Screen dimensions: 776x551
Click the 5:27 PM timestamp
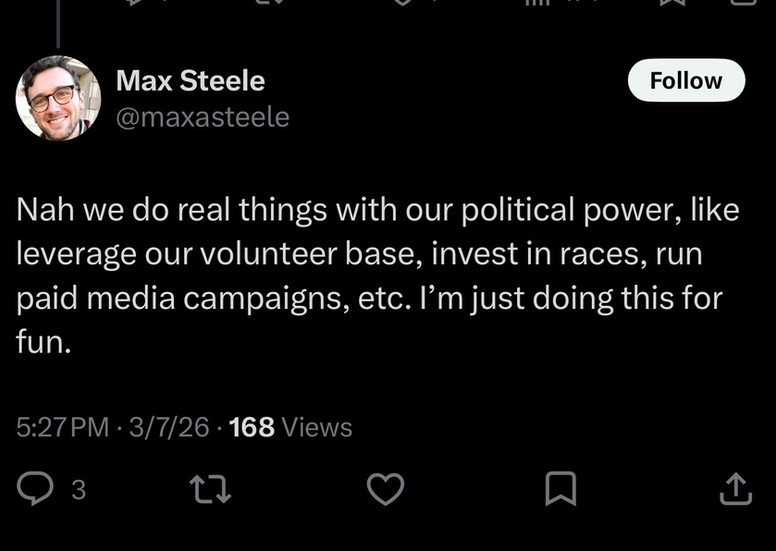tap(62, 427)
